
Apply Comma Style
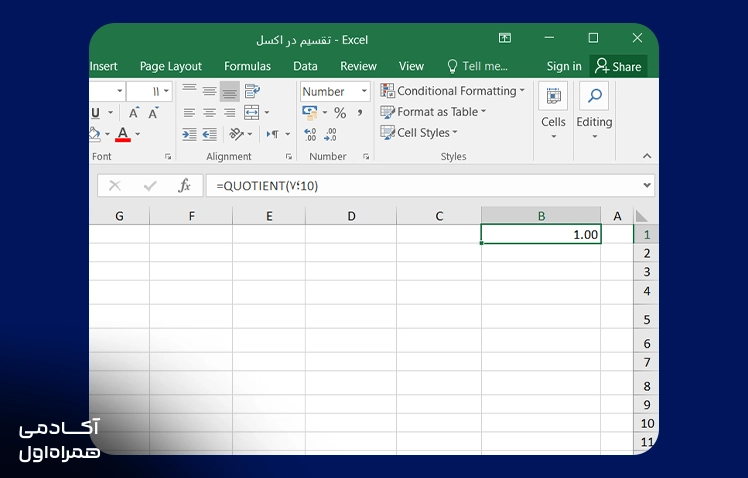click(x=360, y=113)
